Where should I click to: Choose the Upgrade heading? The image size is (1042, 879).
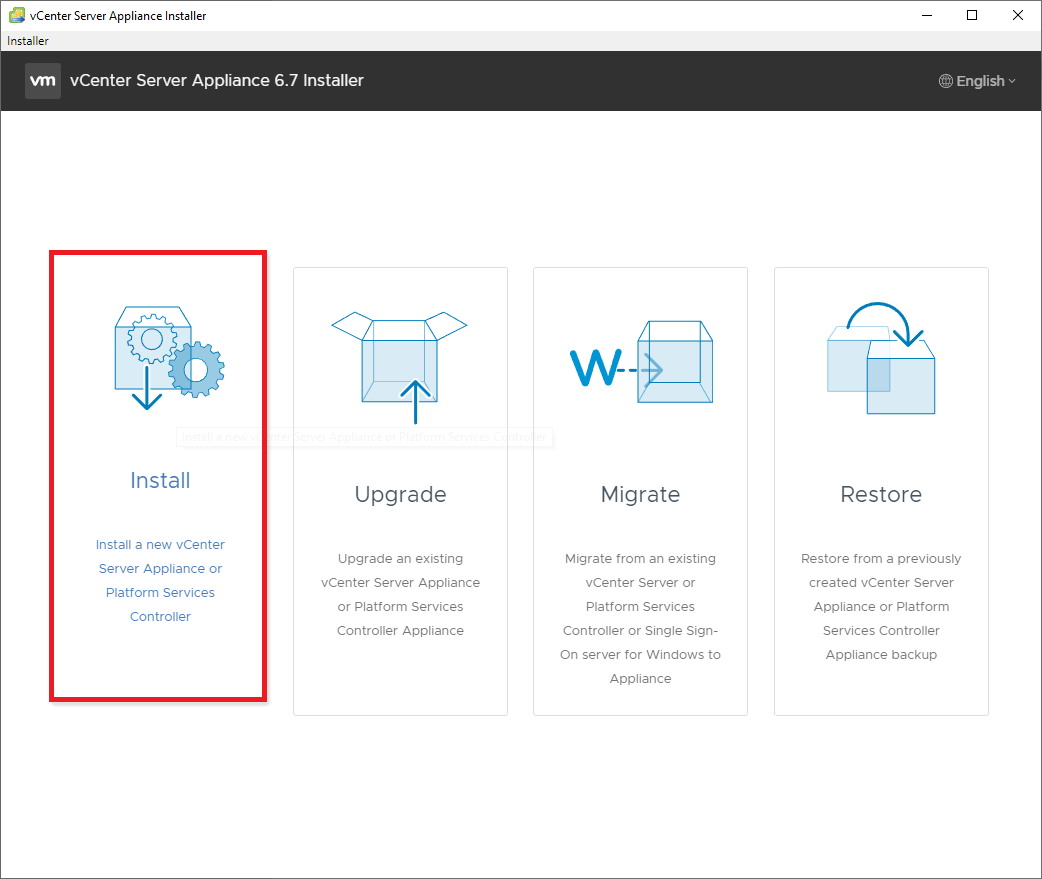tap(400, 495)
